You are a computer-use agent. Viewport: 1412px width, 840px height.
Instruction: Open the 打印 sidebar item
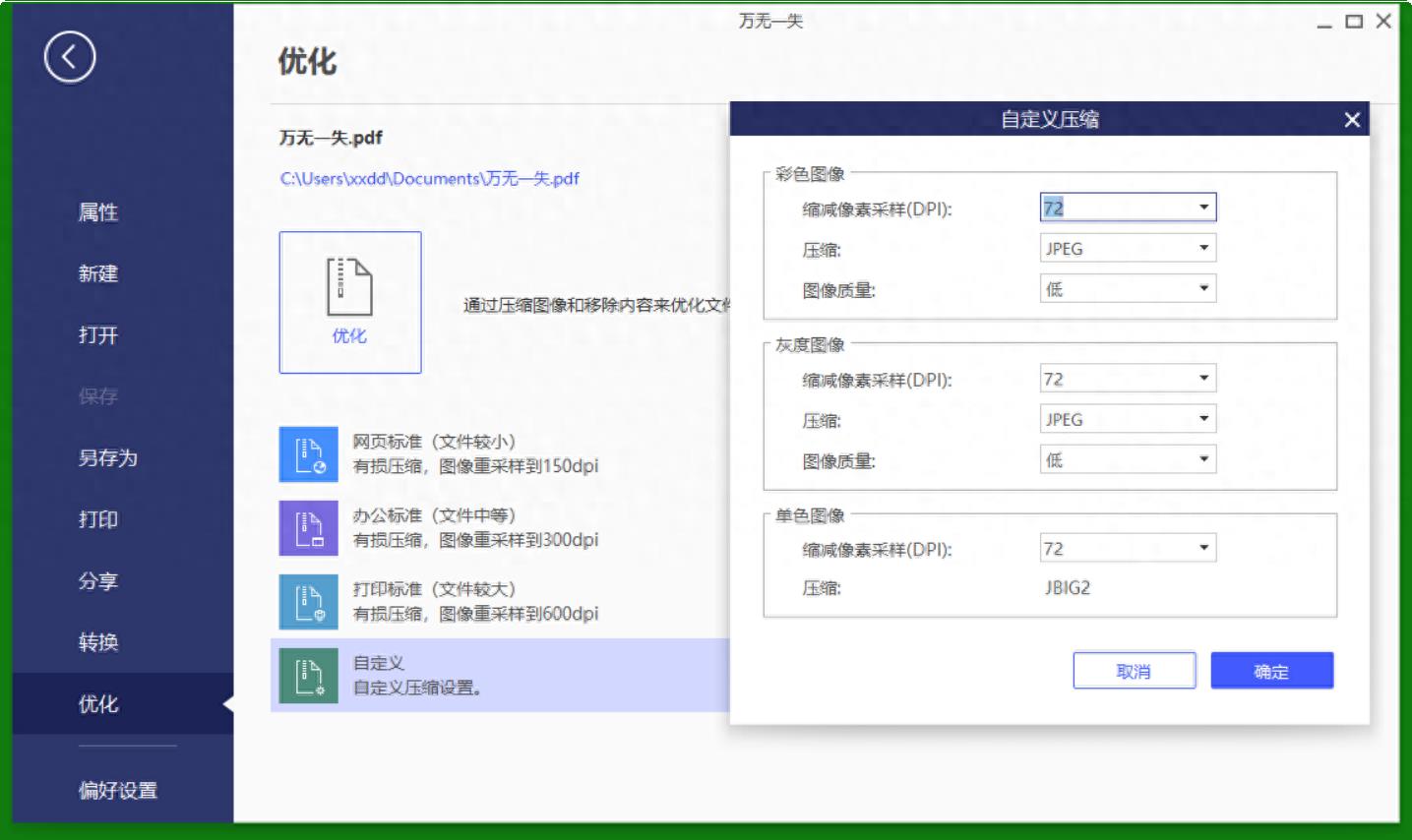click(98, 519)
